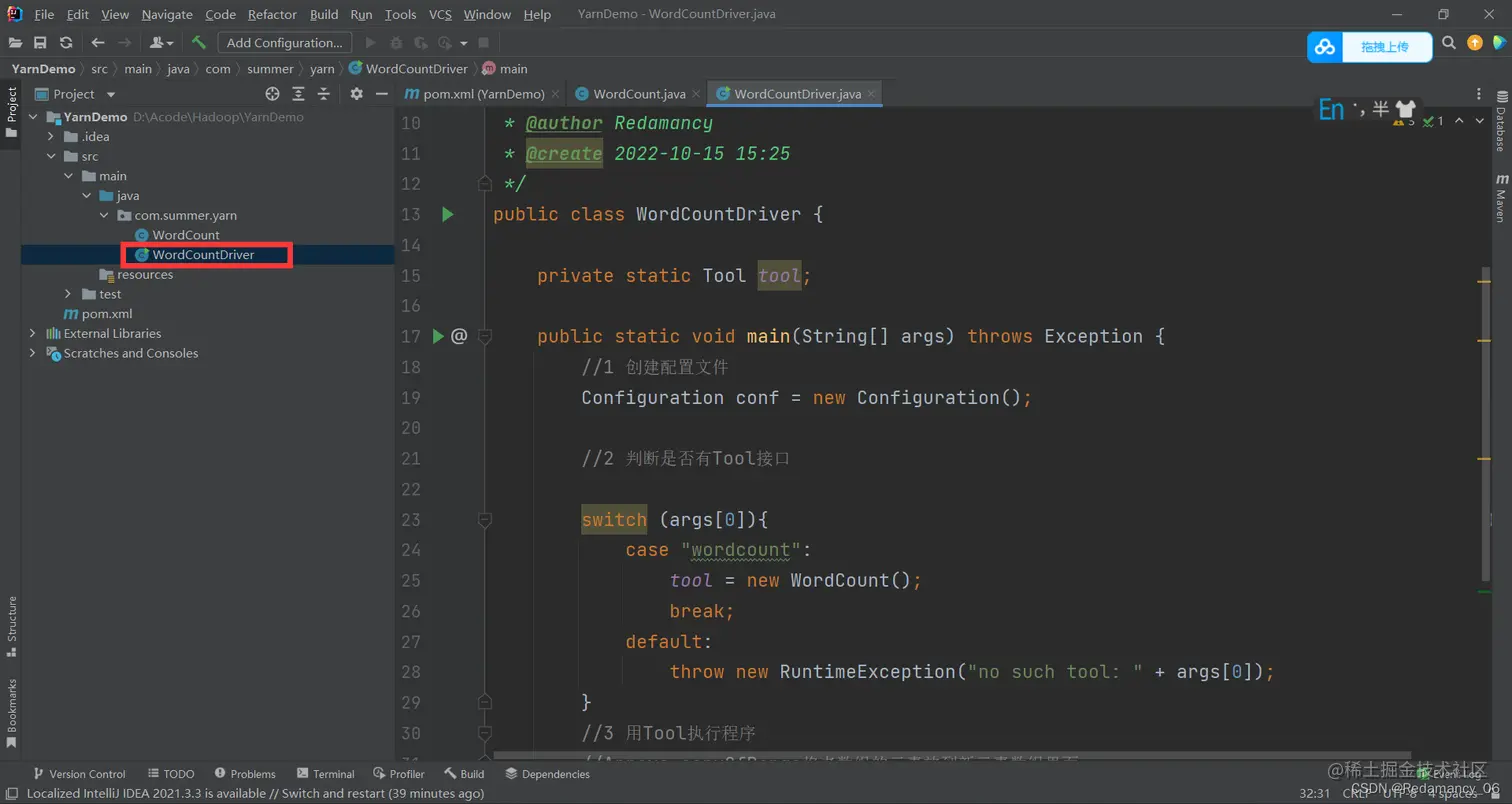Click Collapse All in Project panel
Screen dimensions: 1512x804
tap(323, 94)
